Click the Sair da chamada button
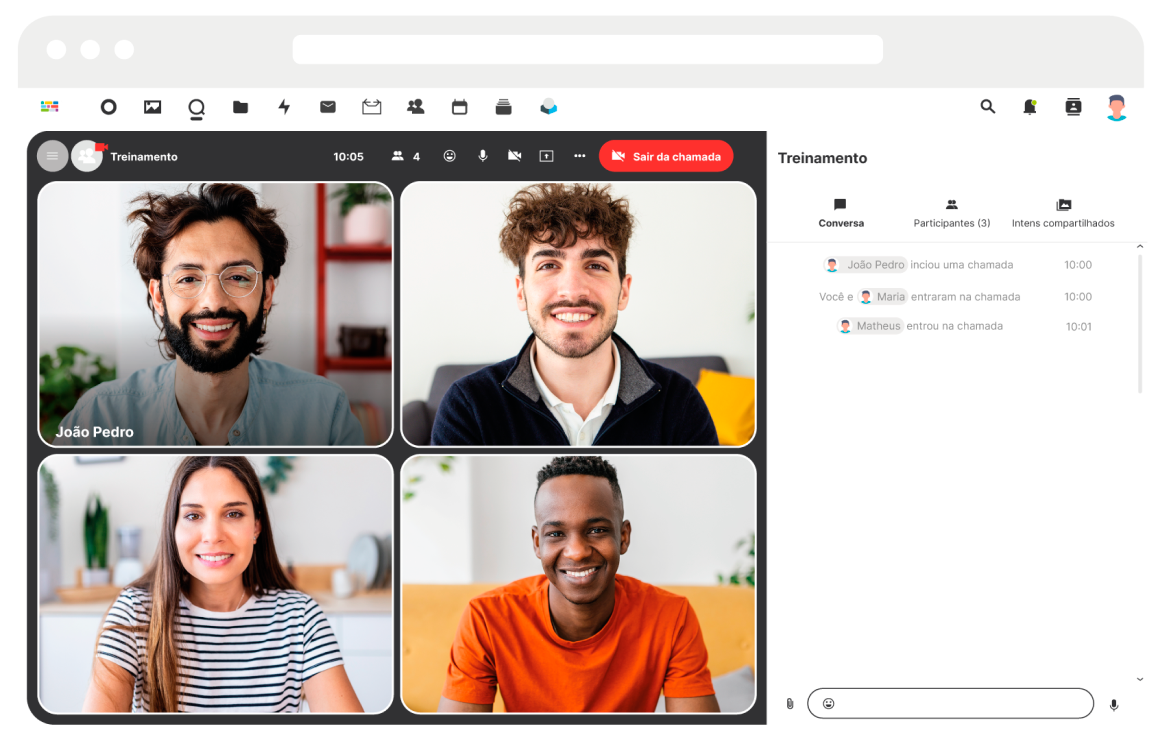The width and height of the screenshot is (1163, 748). click(666, 156)
